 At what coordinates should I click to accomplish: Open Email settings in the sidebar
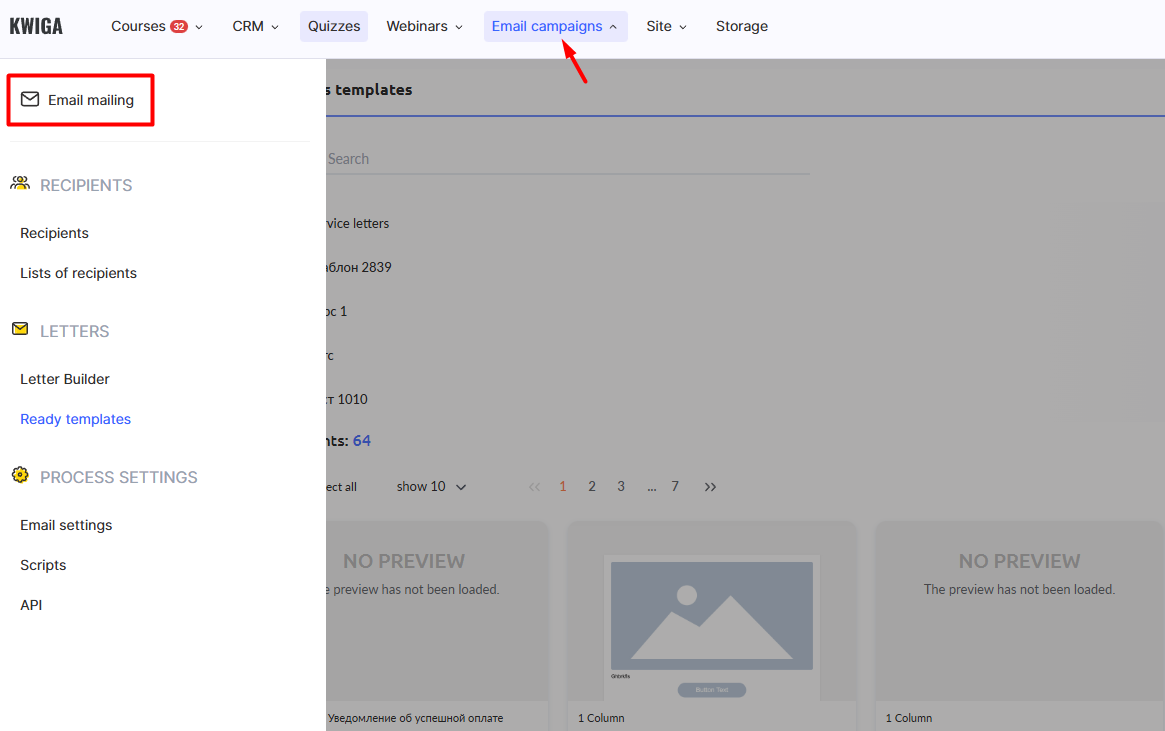click(x=66, y=525)
